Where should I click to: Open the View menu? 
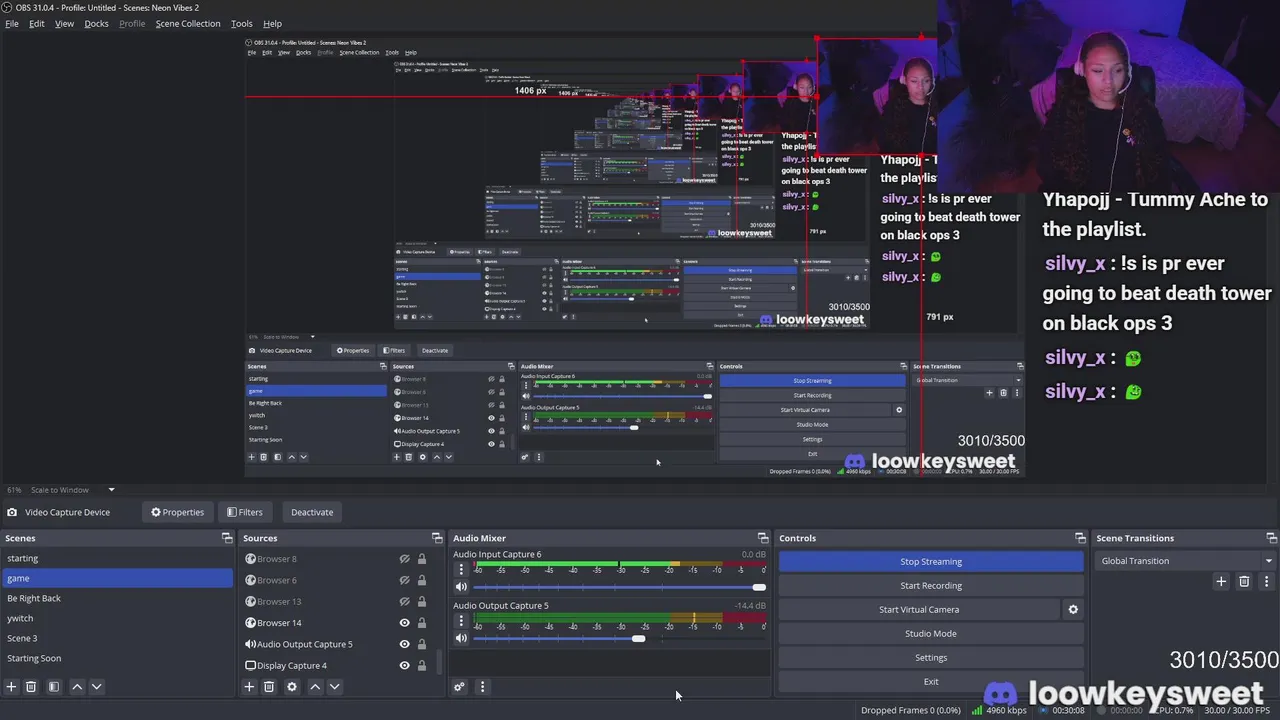point(64,23)
